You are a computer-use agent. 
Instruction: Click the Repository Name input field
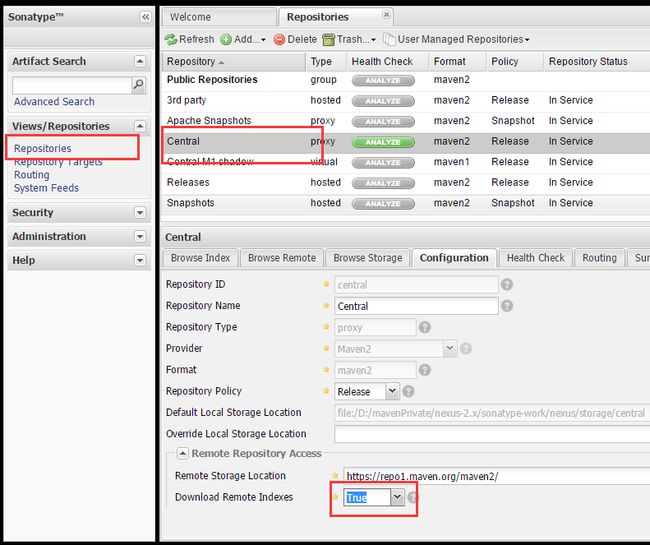pyautogui.click(x=416, y=306)
